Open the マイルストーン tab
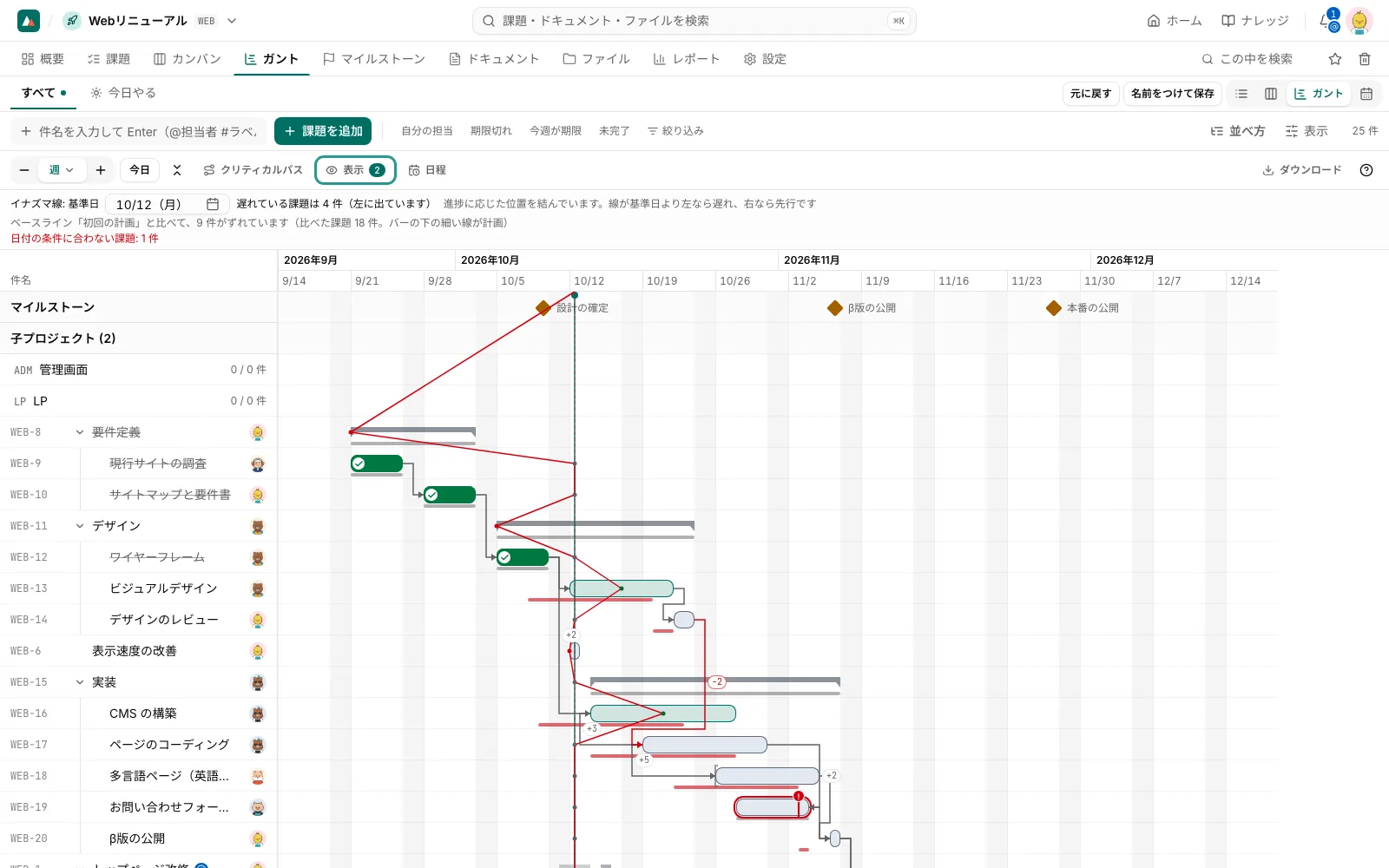 [373, 59]
